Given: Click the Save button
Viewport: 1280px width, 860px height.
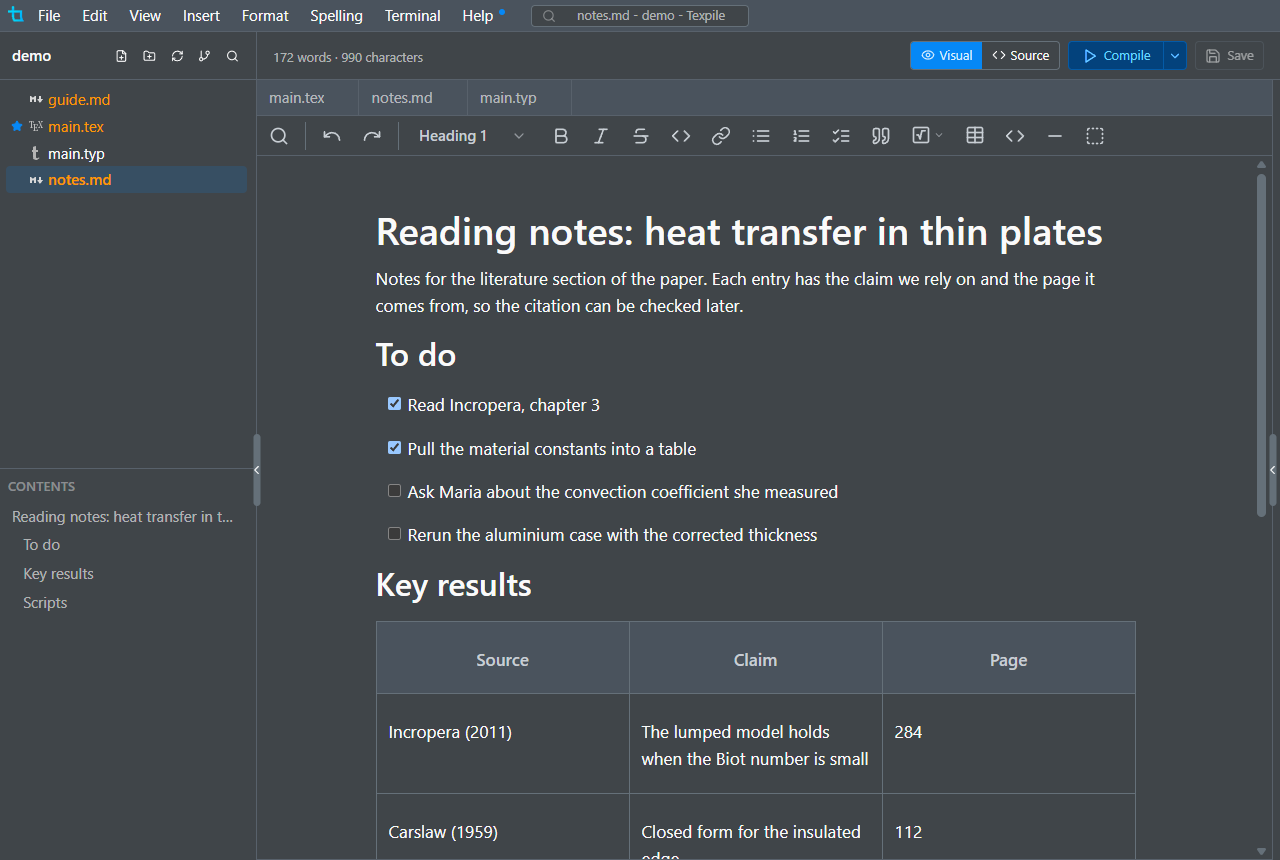Looking at the screenshot, I should 1229,56.
